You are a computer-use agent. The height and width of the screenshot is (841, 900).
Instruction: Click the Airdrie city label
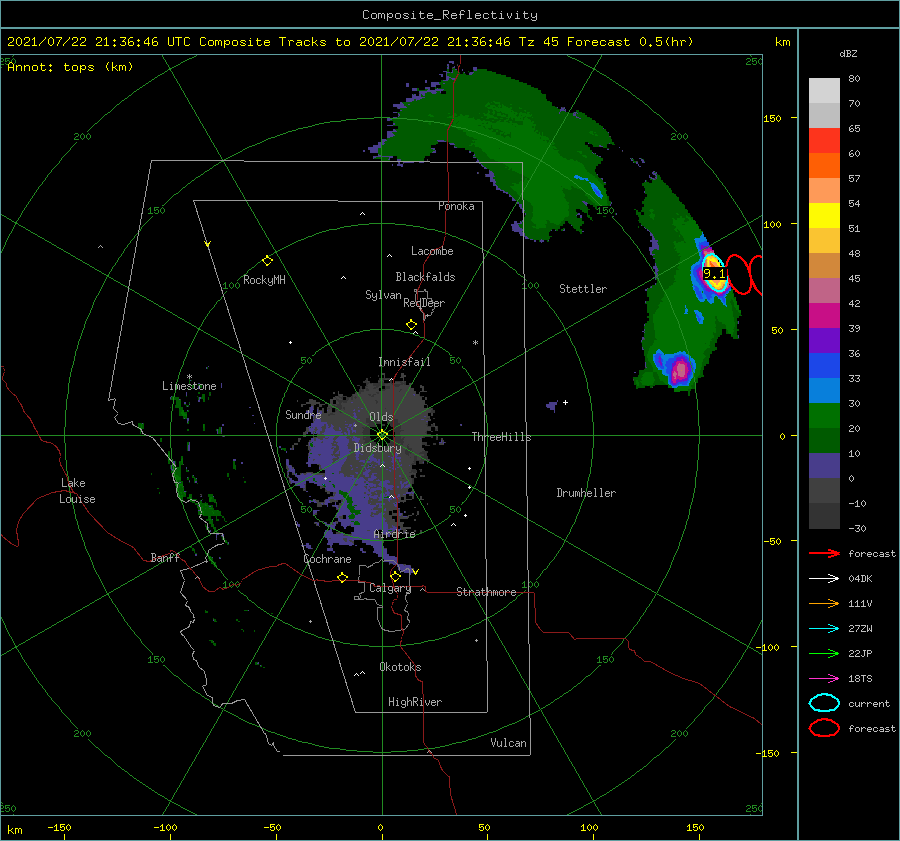(x=394, y=534)
